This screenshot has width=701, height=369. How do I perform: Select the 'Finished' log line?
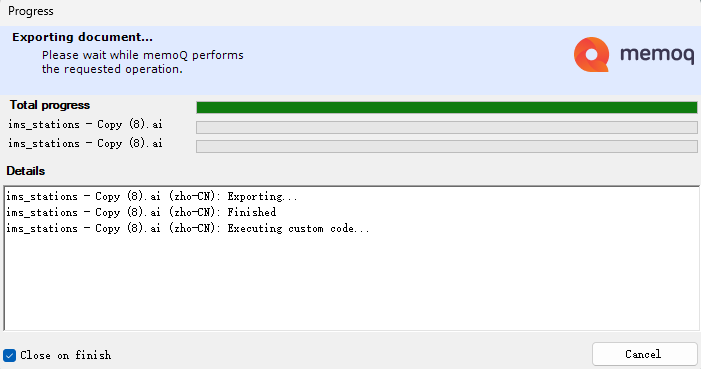(141, 212)
